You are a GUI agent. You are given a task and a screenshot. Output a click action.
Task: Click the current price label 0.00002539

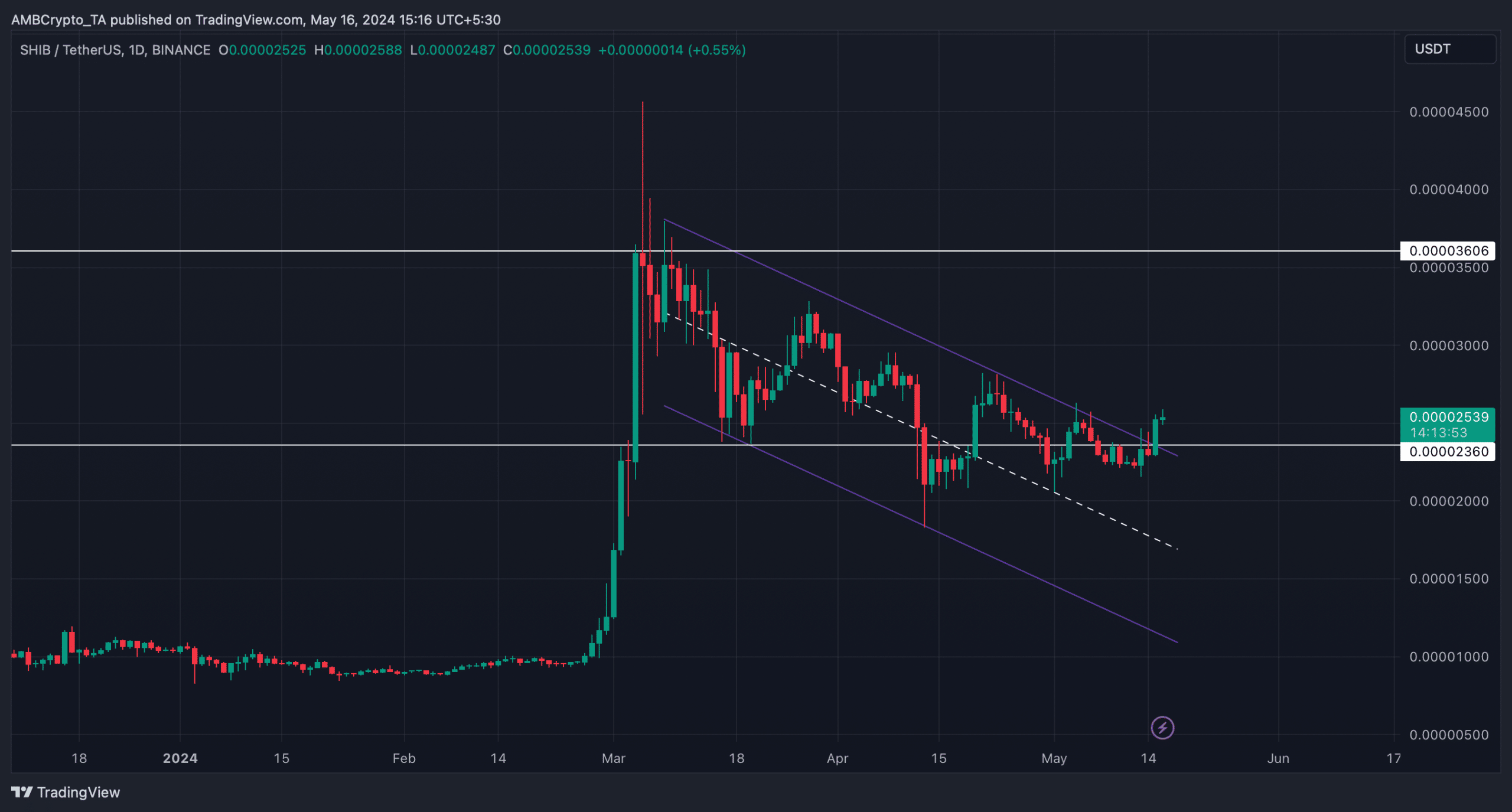tap(1449, 417)
